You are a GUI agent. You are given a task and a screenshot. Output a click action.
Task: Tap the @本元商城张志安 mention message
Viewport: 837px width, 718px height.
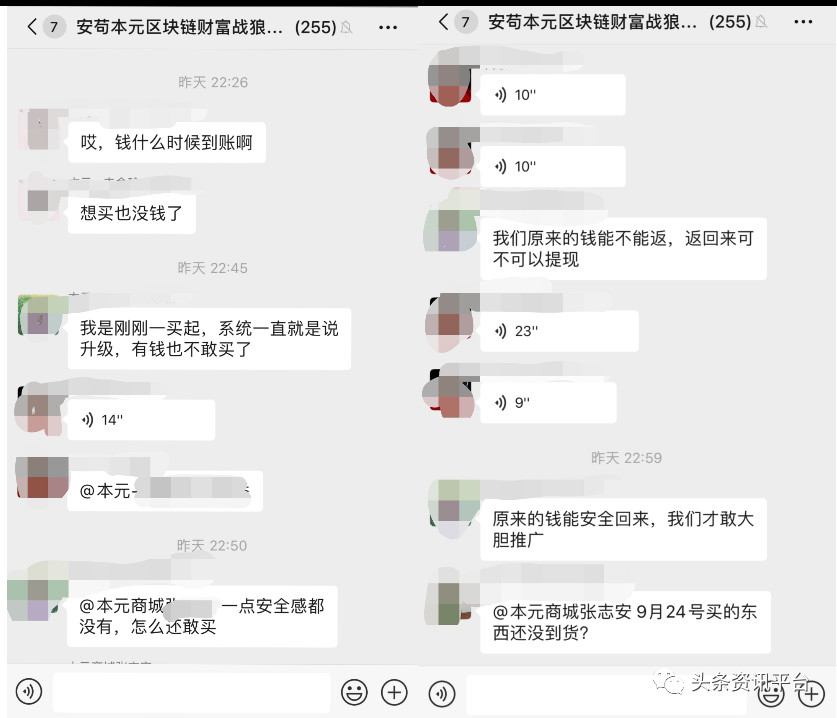point(625,622)
